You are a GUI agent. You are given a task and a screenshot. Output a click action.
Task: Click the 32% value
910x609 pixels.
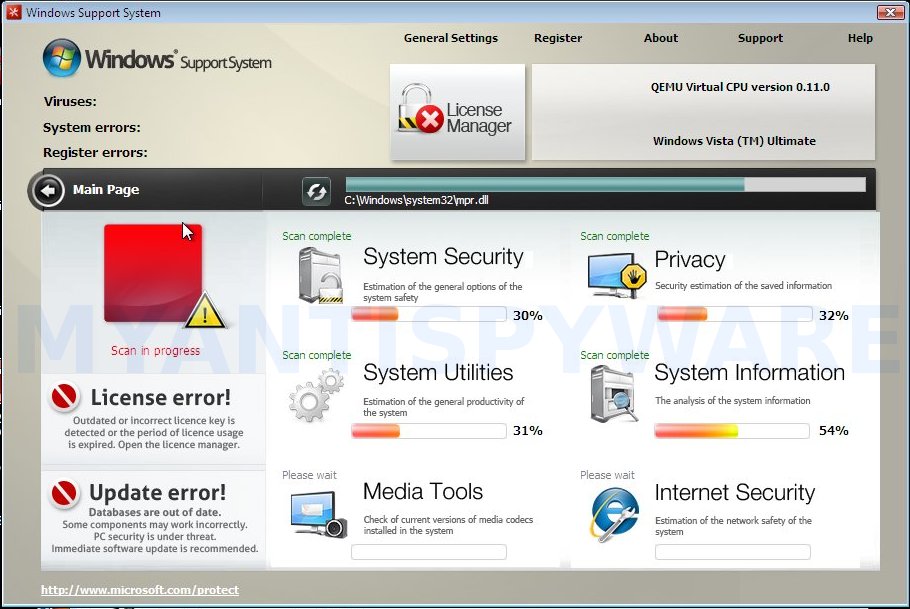pos(833,316)
